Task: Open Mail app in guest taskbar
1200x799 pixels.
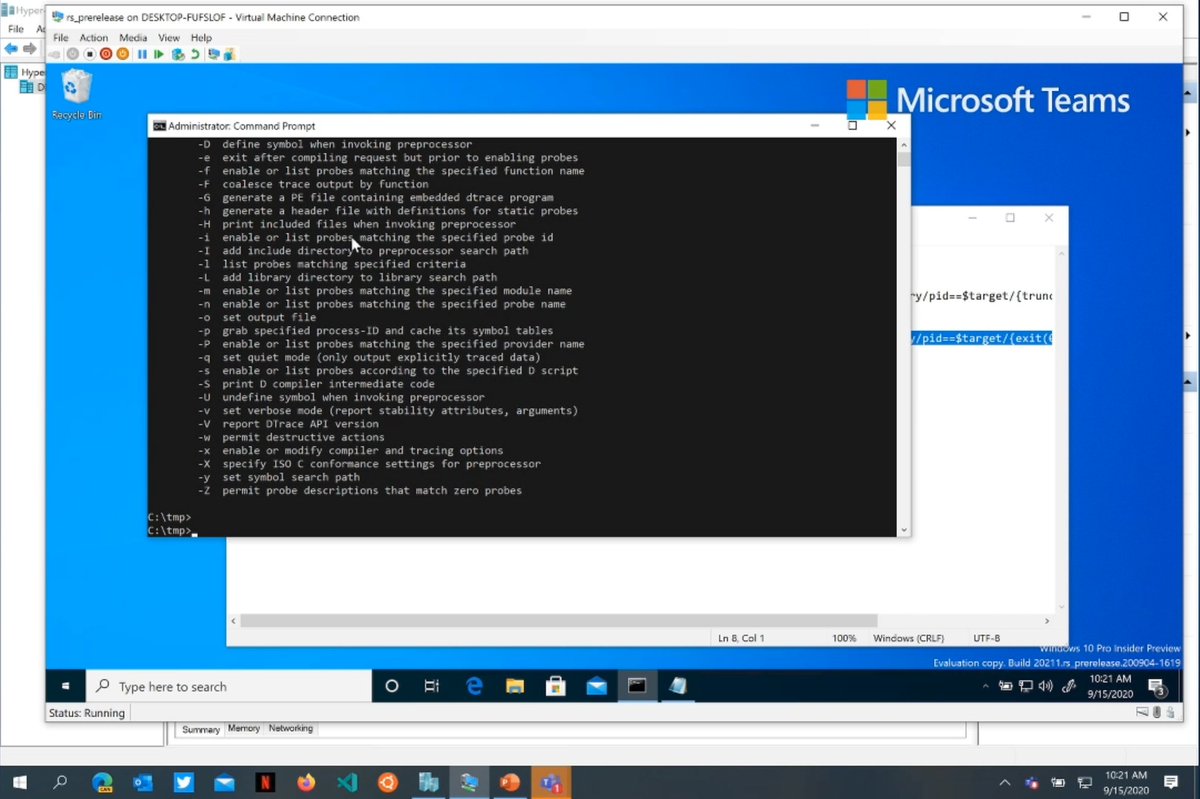Action: click(597, 686)
